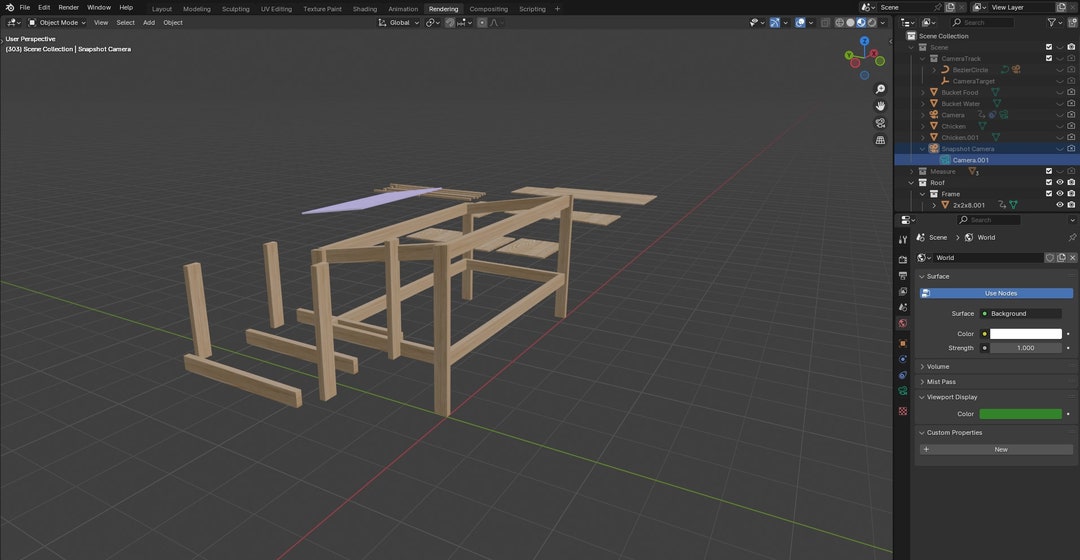Uncheck the CameraTrack collection checkbox
The height and width of the screenshot is (560, 1080).
coord(1049,59)
